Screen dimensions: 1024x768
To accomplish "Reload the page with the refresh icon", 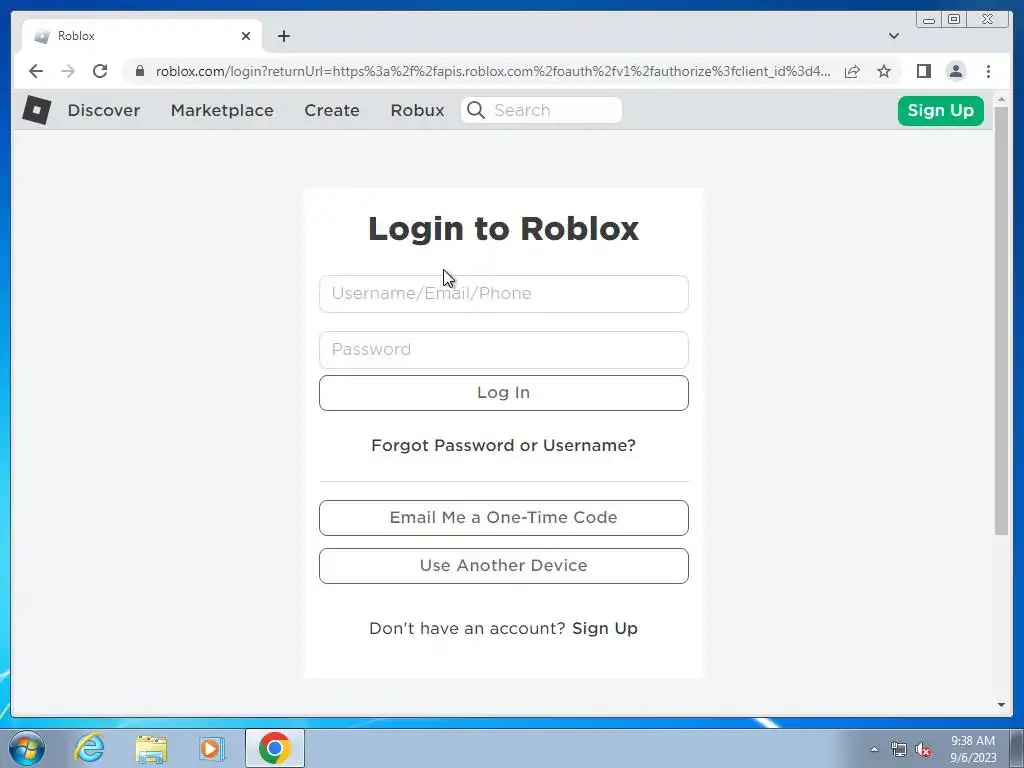I will point(100,71).
